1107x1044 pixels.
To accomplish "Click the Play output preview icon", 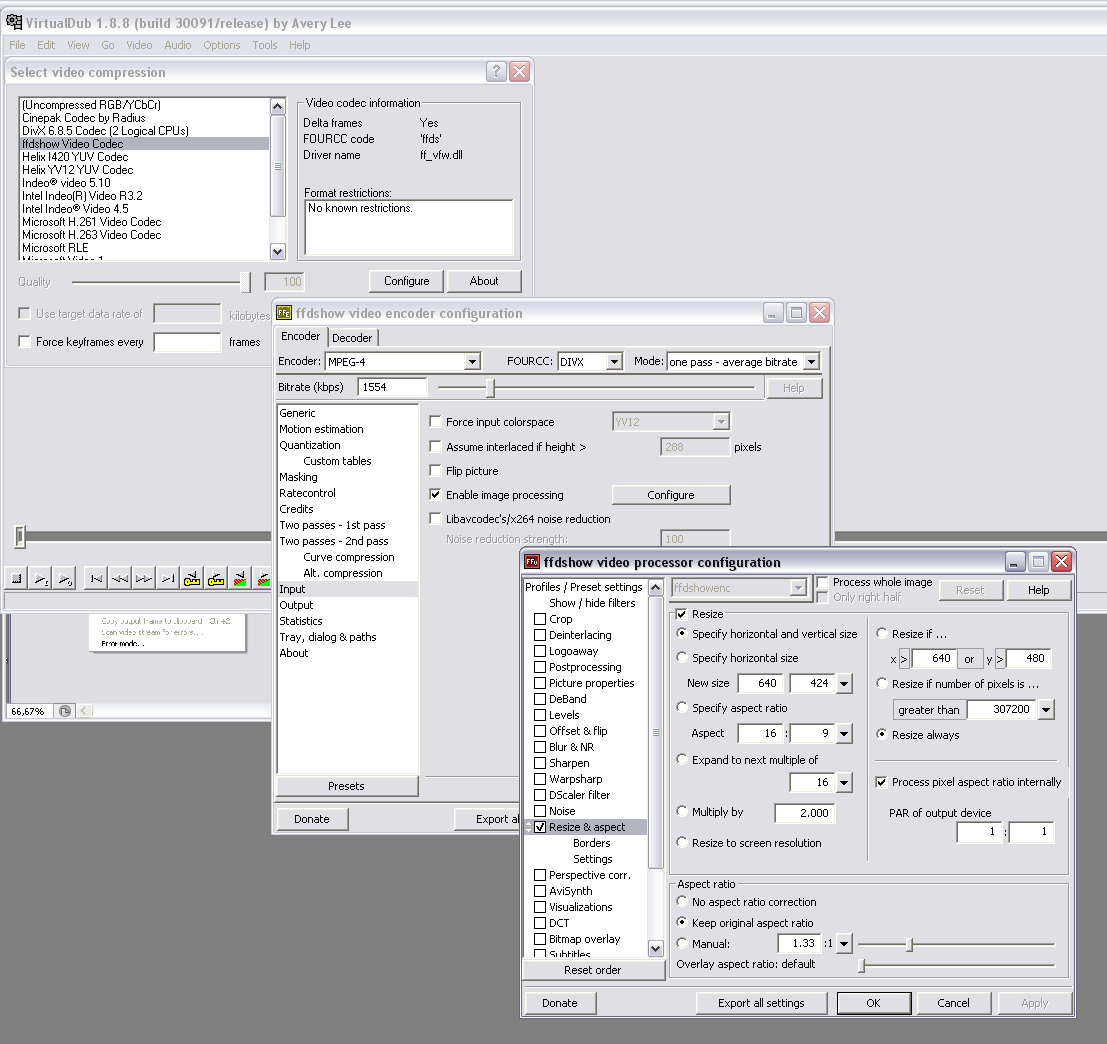I will (x=65, y=579).
